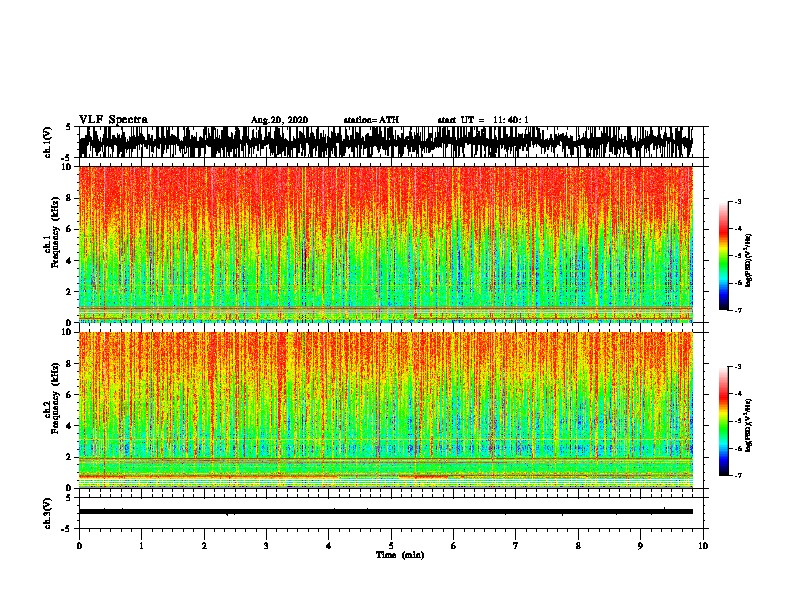Screen dimensions: 792x612
Task: Click the 10 minute tick label
Action: point(703,546)
